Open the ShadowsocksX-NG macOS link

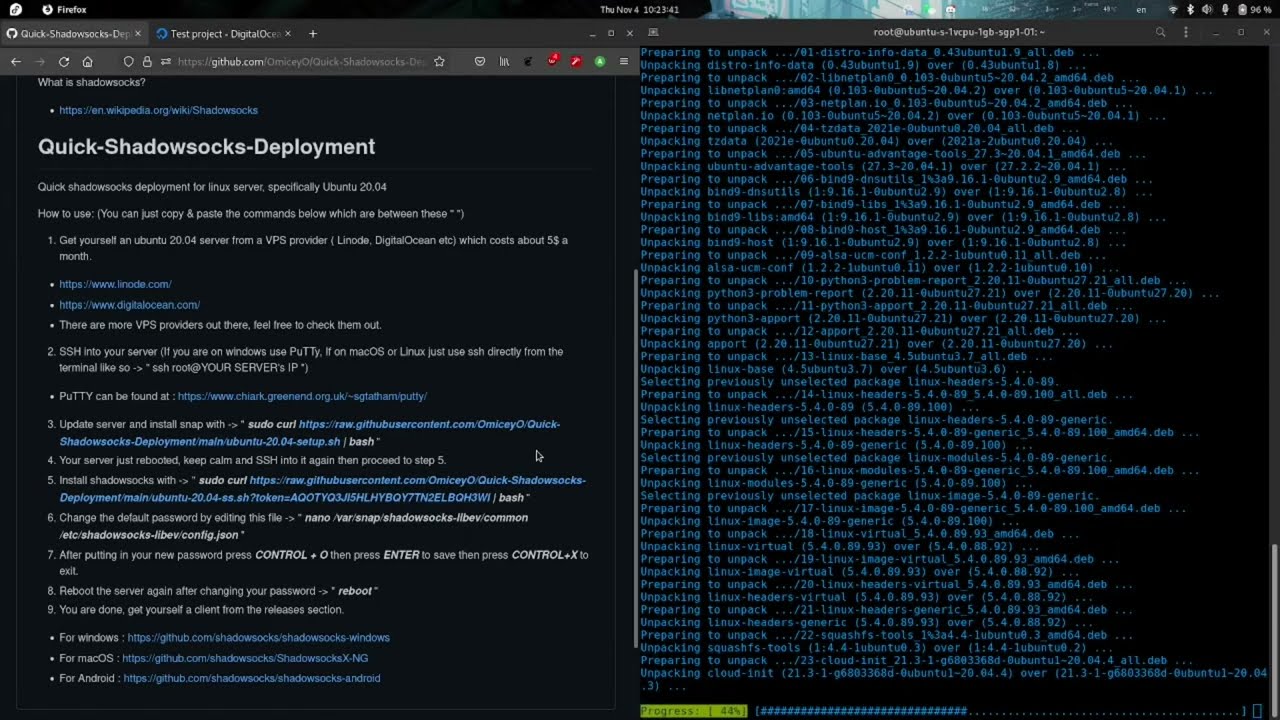click(x=245, y=658)
